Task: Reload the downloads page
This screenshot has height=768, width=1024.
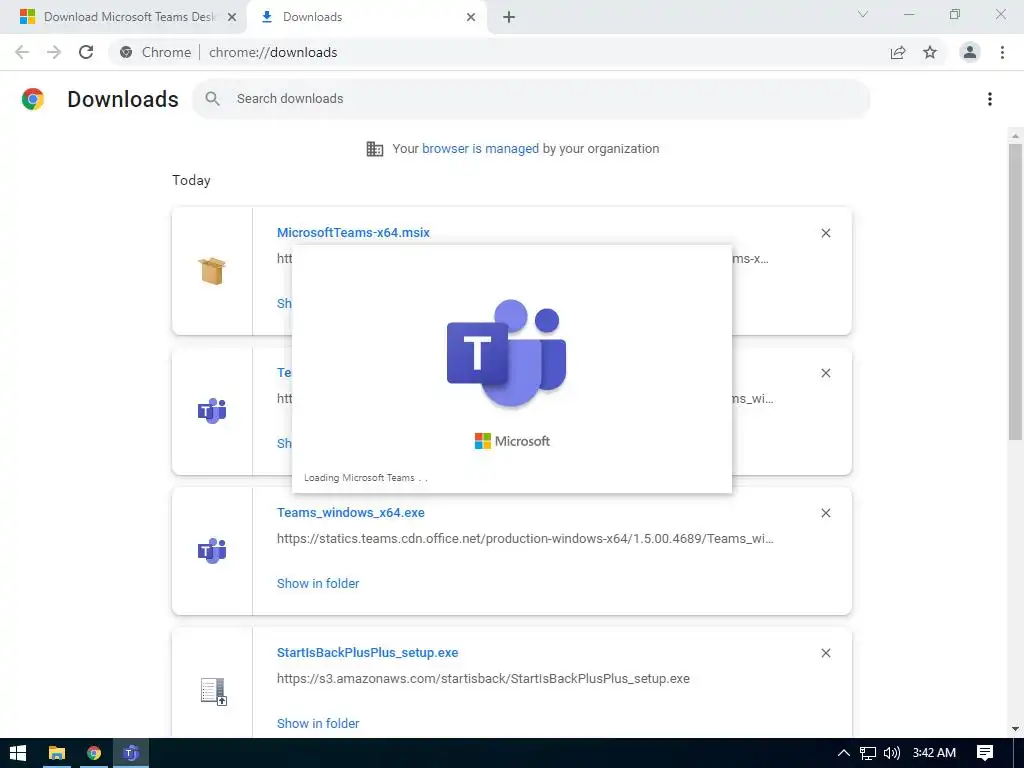Action: coord(86,52)
